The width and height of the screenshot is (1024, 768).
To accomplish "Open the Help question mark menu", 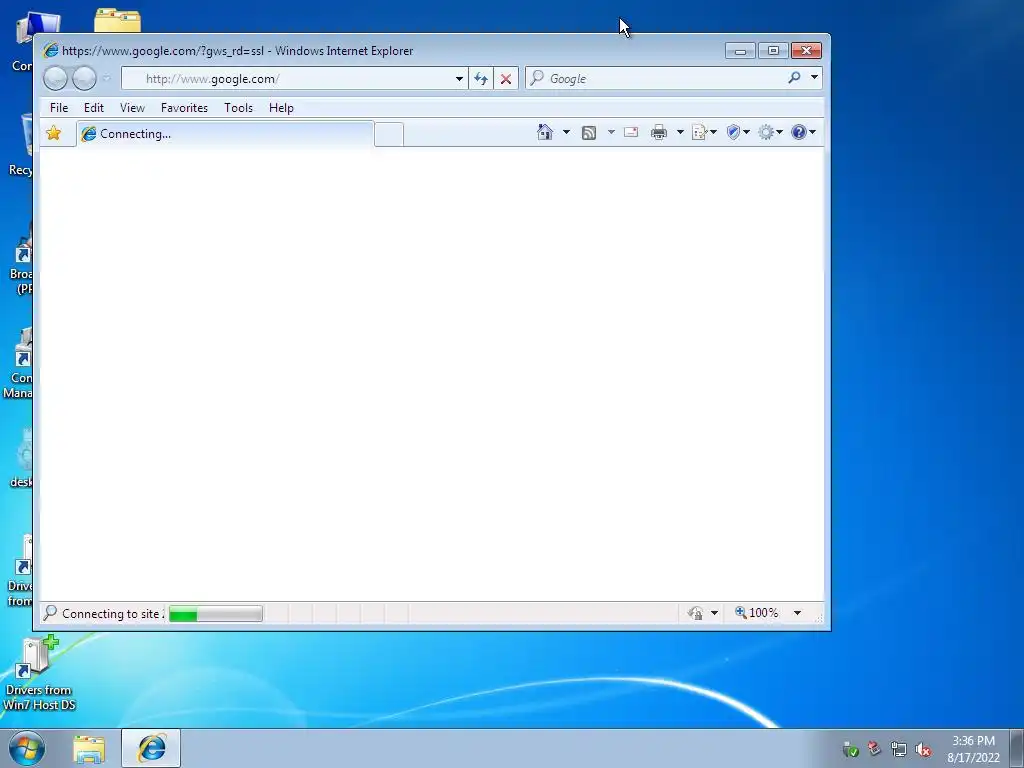I will point(803,133).
